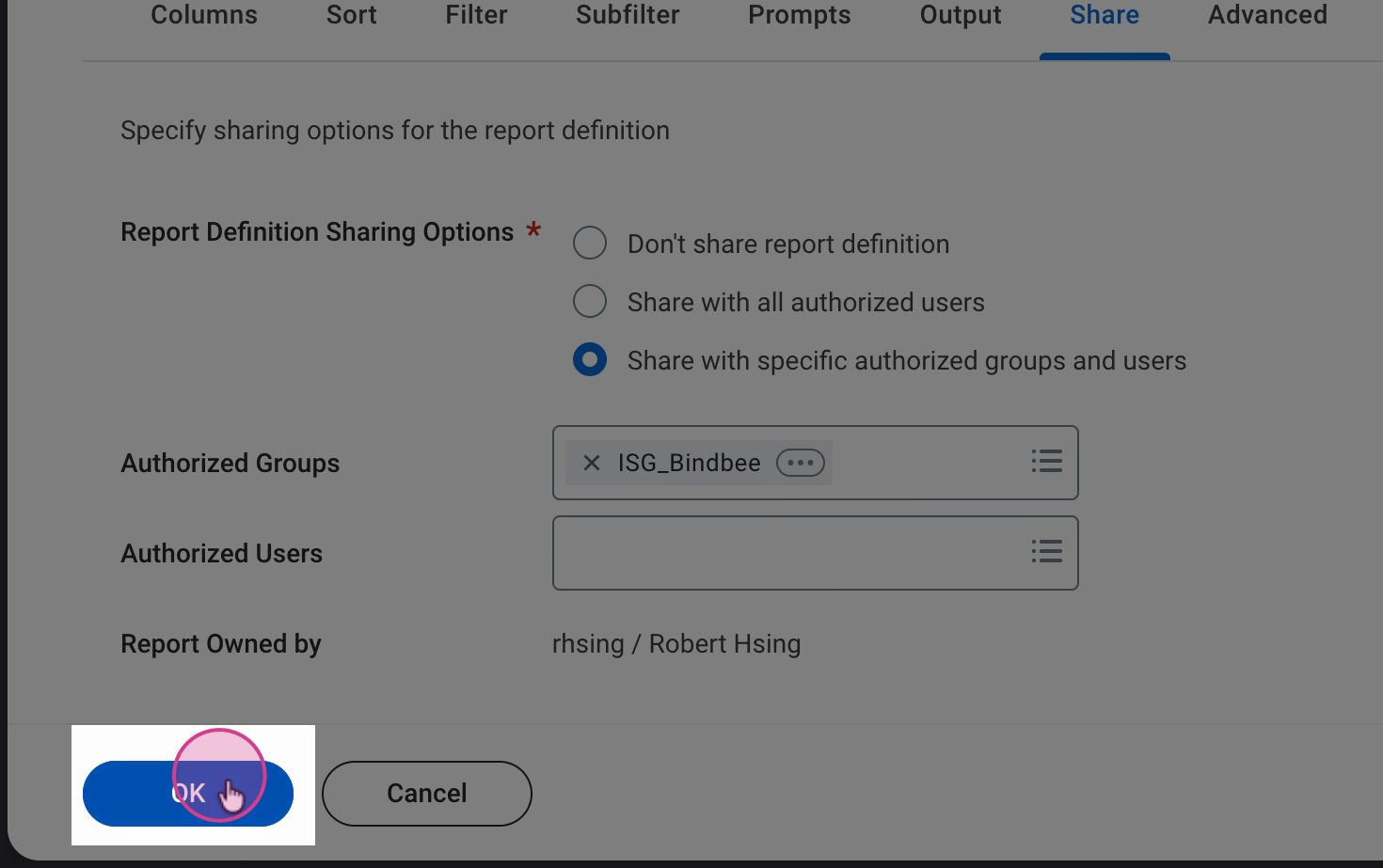Open the Advanced tab
Viewport: 1383px width, 868px height.
[x=1268, y=15]
